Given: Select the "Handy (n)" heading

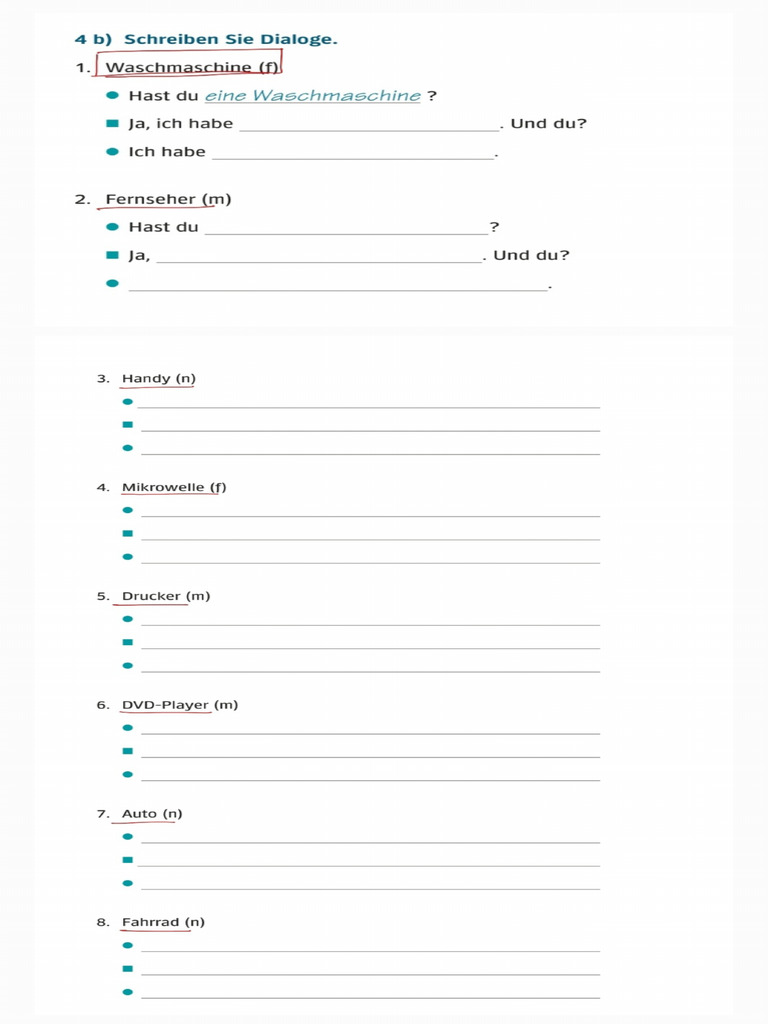Looking at the screenshot, I should click(x=158, y=379).
